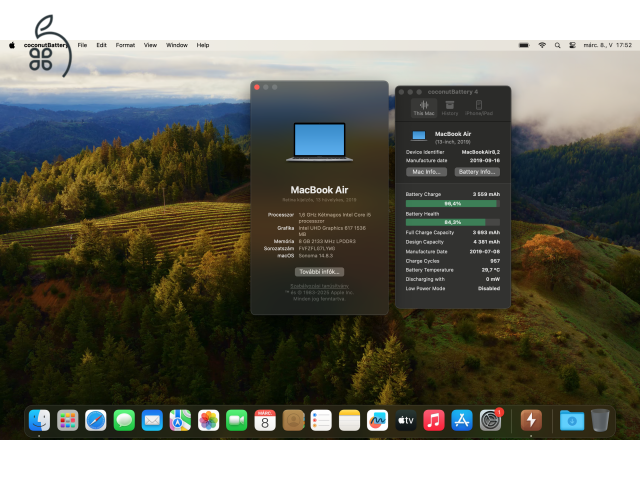The image size is (640, 480).
Task: Open the Format menu
Action: click(x=125, y=45)
